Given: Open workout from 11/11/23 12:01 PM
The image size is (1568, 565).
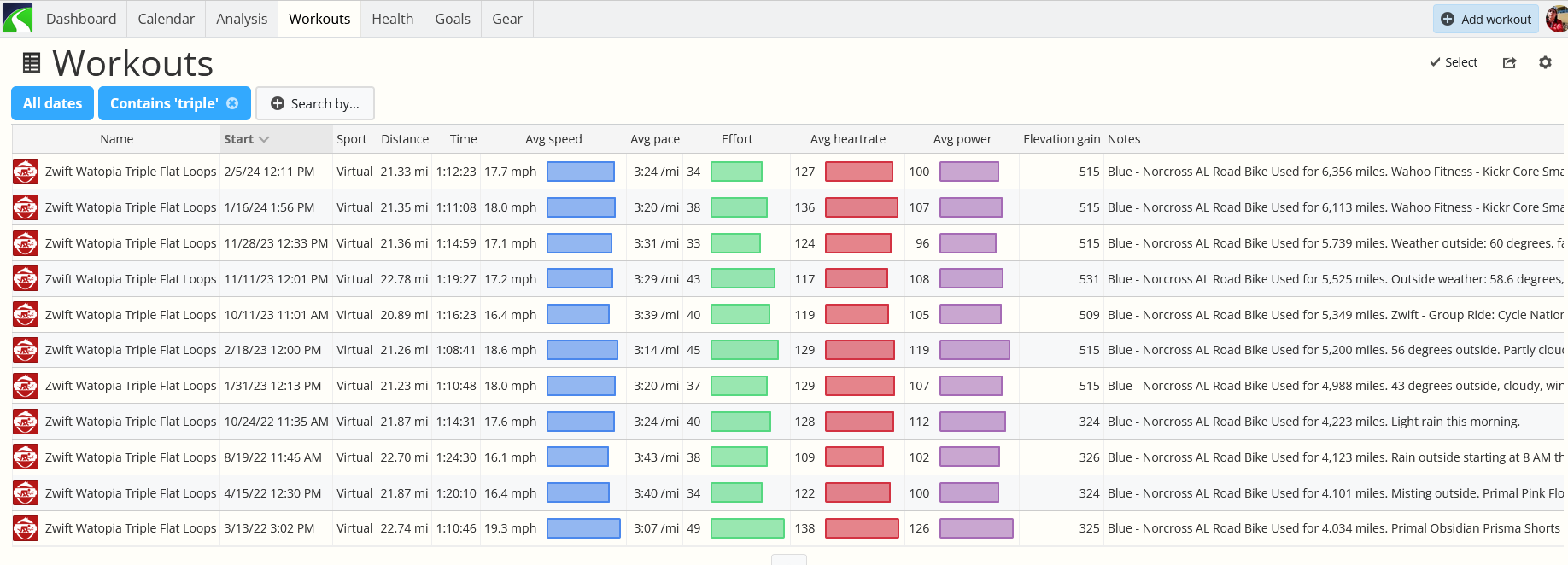Looking at the screenshot, I should tap(131, 279).
